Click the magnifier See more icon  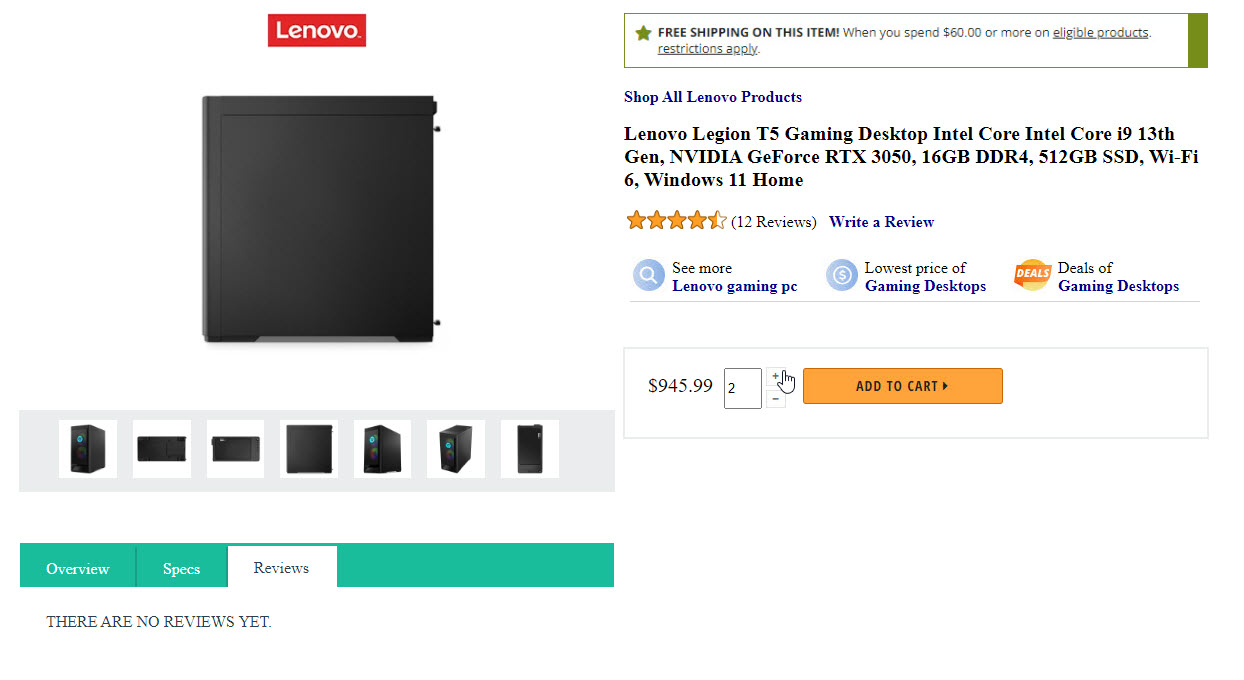[648, 276]
